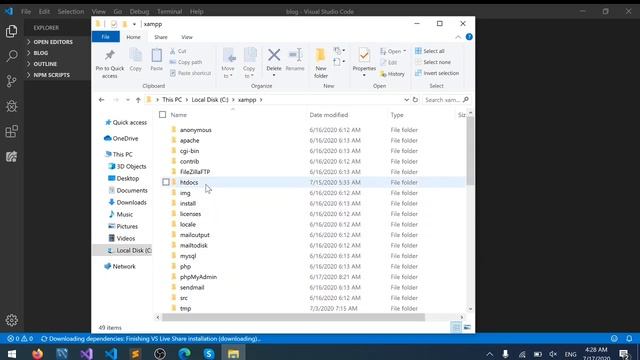Open VS Code Live Share icon in activity bar
This screenshot has width=640, height=360.
pos(11,157)
